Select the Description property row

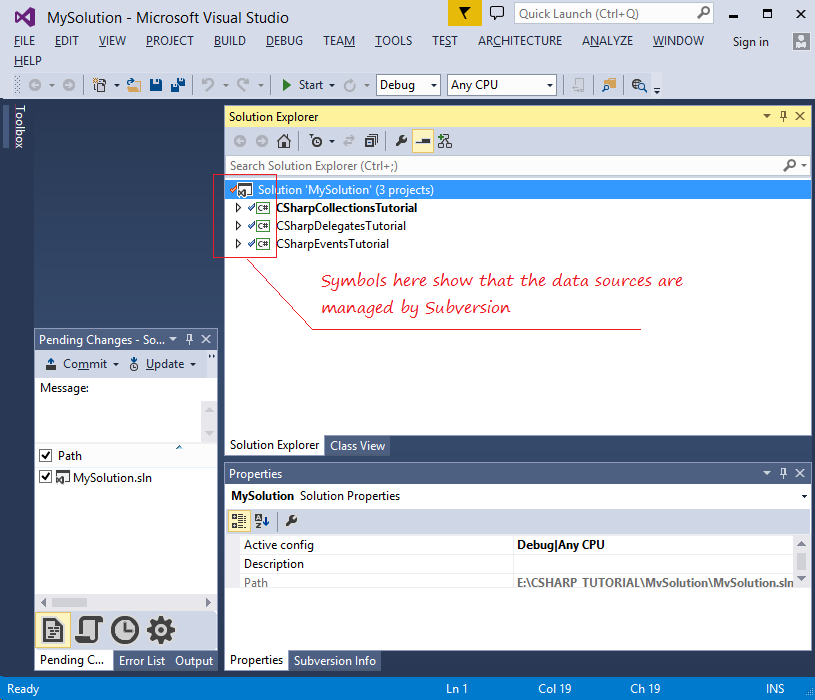(515, 564)
